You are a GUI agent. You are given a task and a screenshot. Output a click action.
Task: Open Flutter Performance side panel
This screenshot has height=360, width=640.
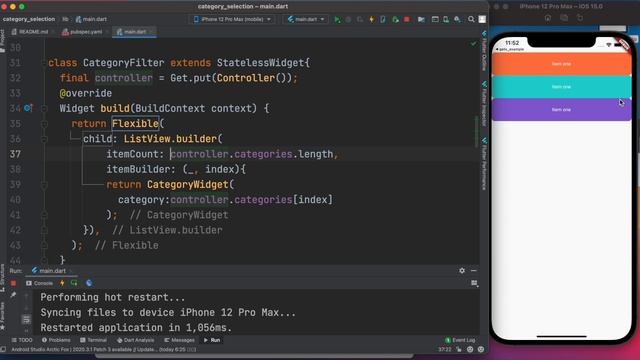(x=484, y=164)
